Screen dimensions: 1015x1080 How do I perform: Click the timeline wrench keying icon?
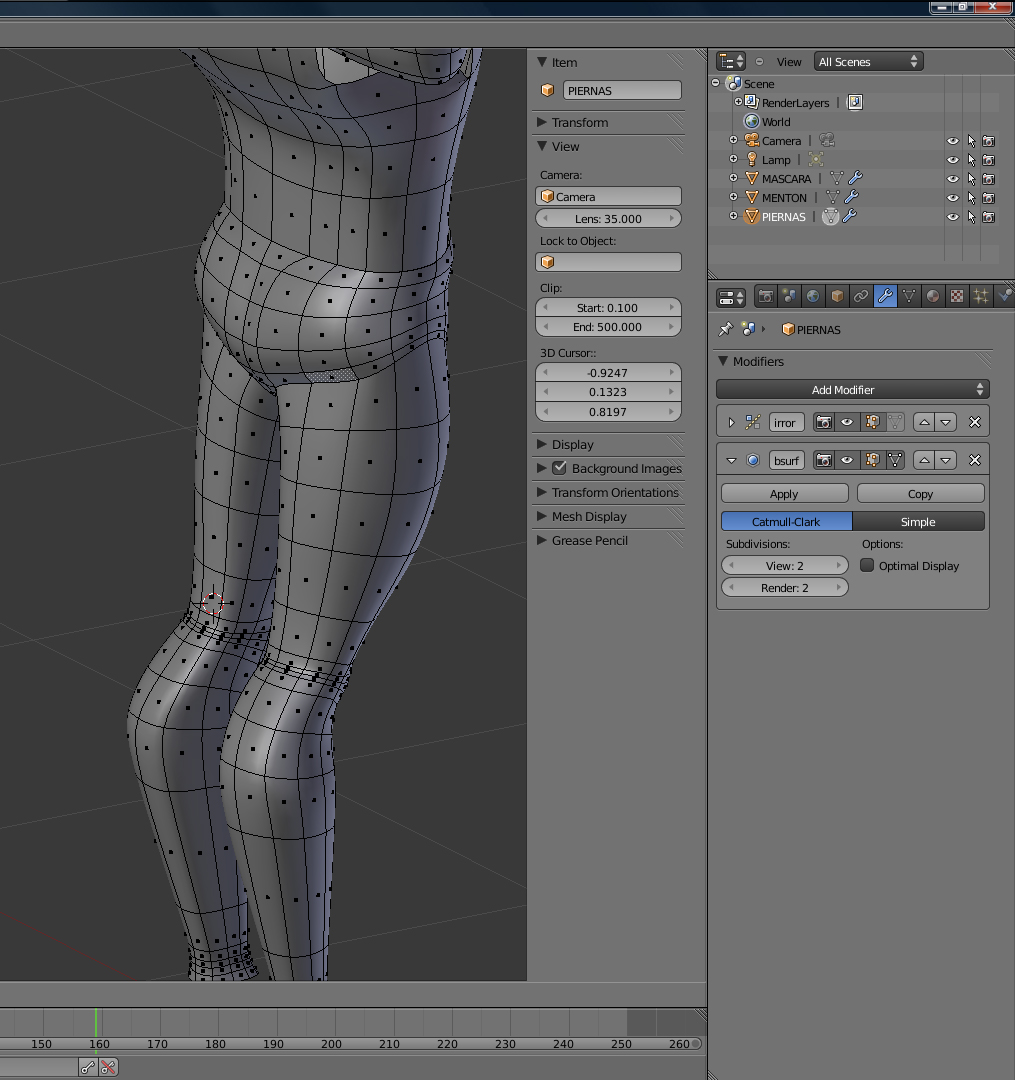coord(87,1067)
